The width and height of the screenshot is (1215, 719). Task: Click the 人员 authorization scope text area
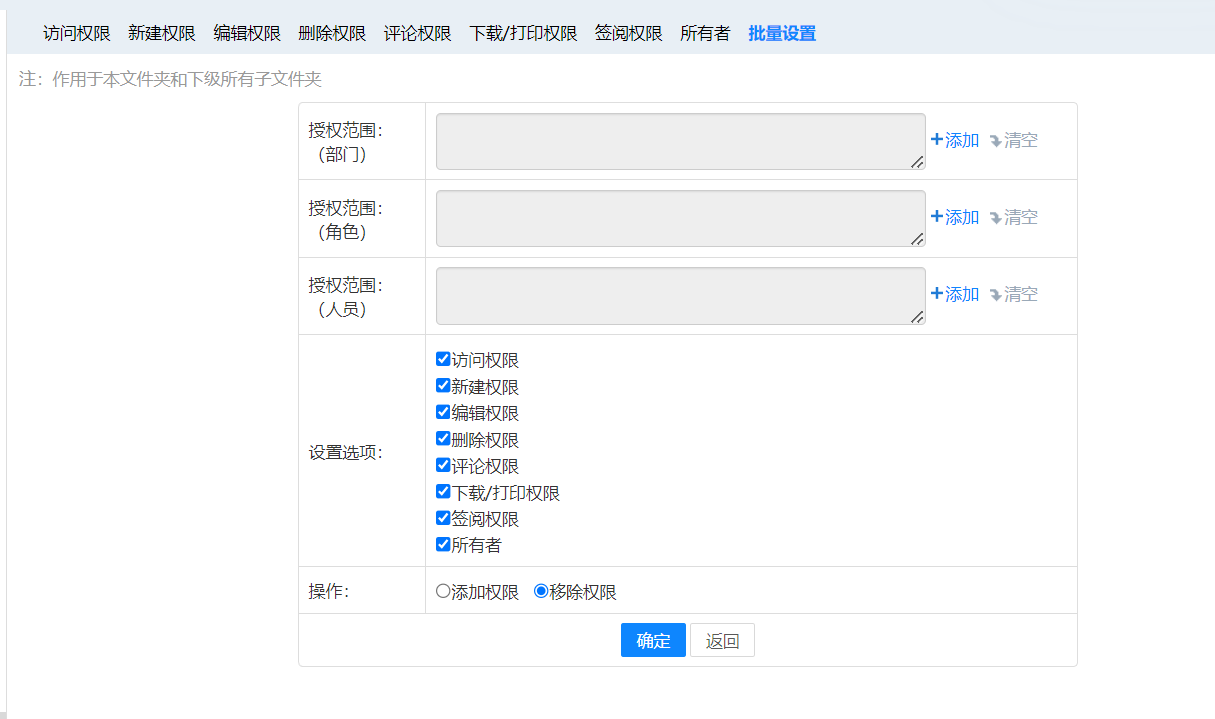click(680, 295)
